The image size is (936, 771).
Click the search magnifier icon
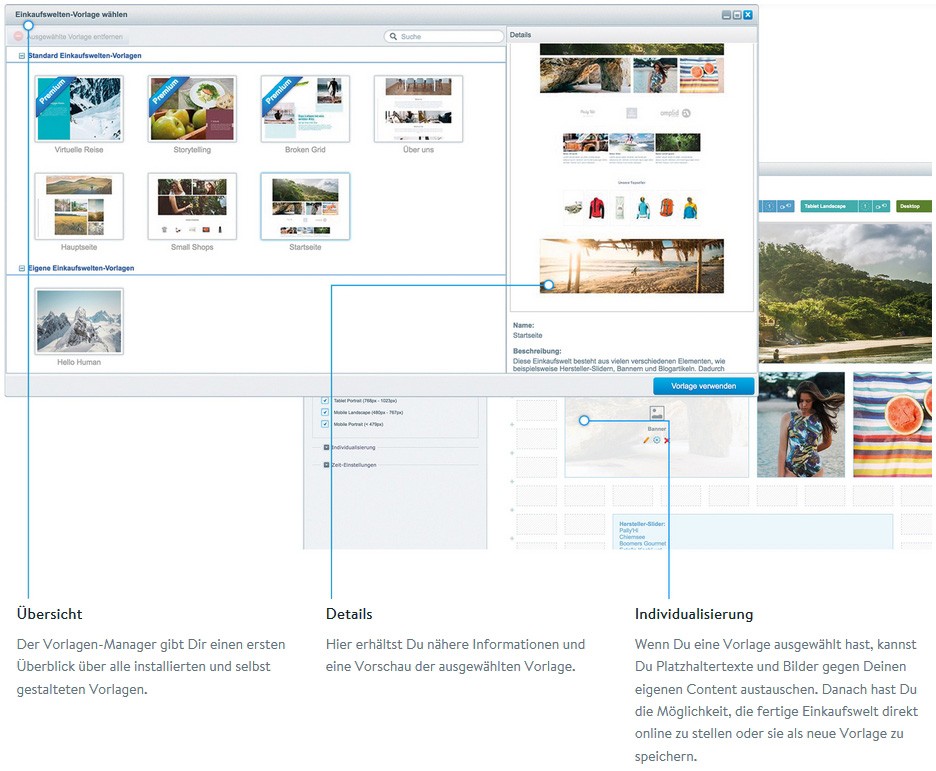(393, 36)
